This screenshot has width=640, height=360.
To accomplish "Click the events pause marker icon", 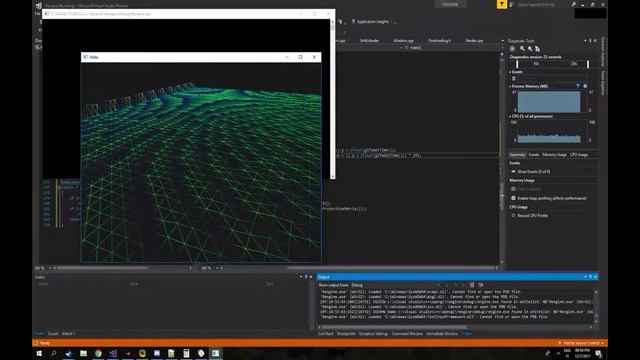I will click(x=514, y=79).
